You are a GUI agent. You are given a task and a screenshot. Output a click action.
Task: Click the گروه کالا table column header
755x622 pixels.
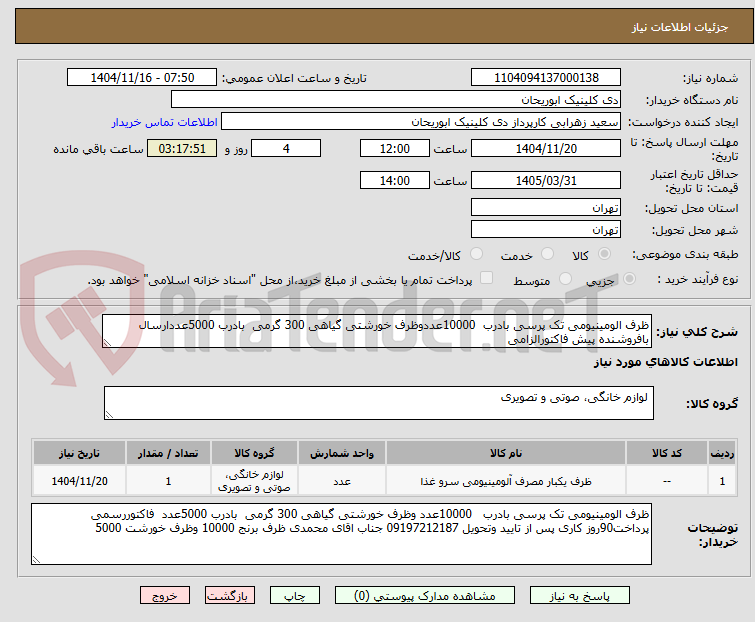point(254,454)
